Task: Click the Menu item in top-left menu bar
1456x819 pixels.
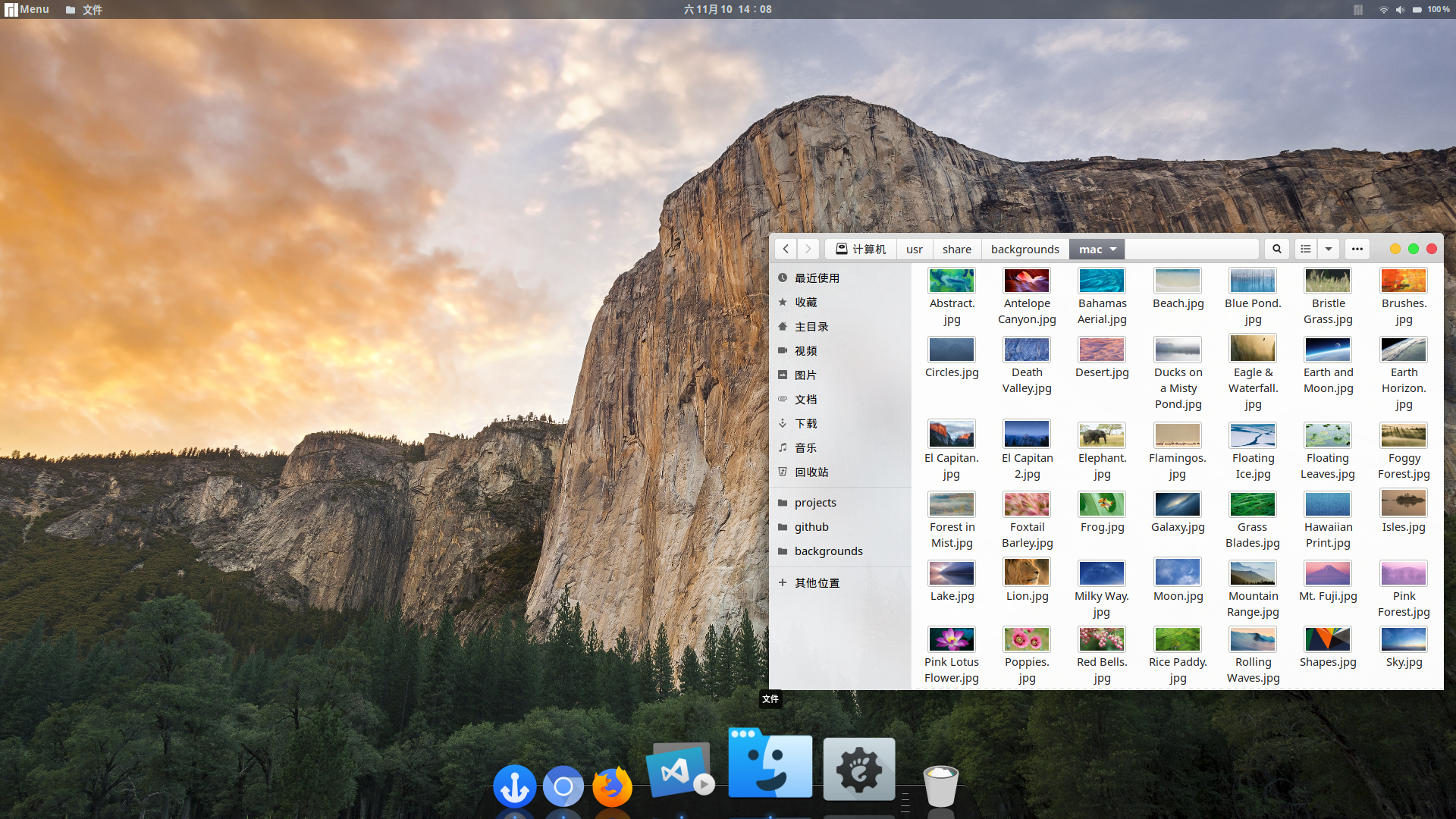Action: coord(26,9)
